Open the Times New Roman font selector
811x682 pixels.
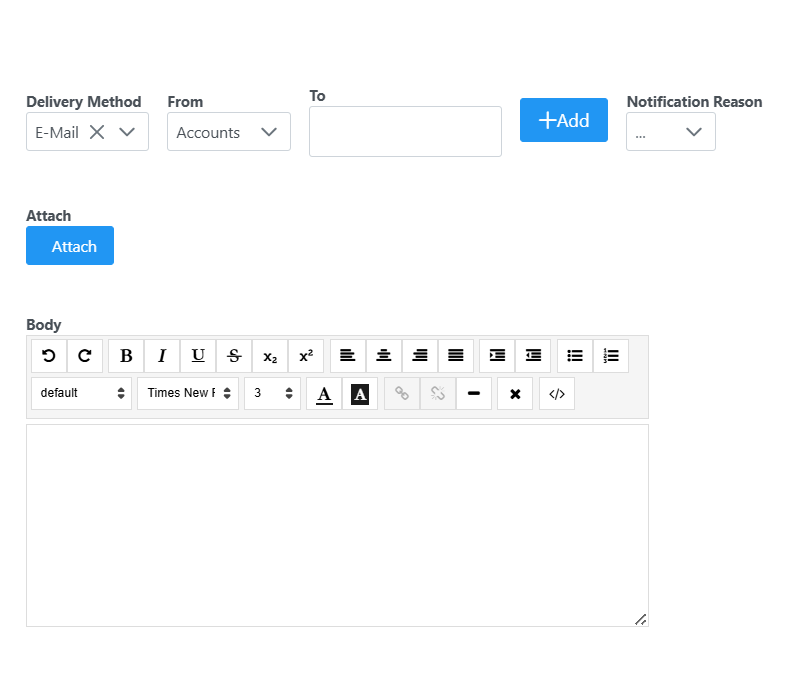click(188, 393)
